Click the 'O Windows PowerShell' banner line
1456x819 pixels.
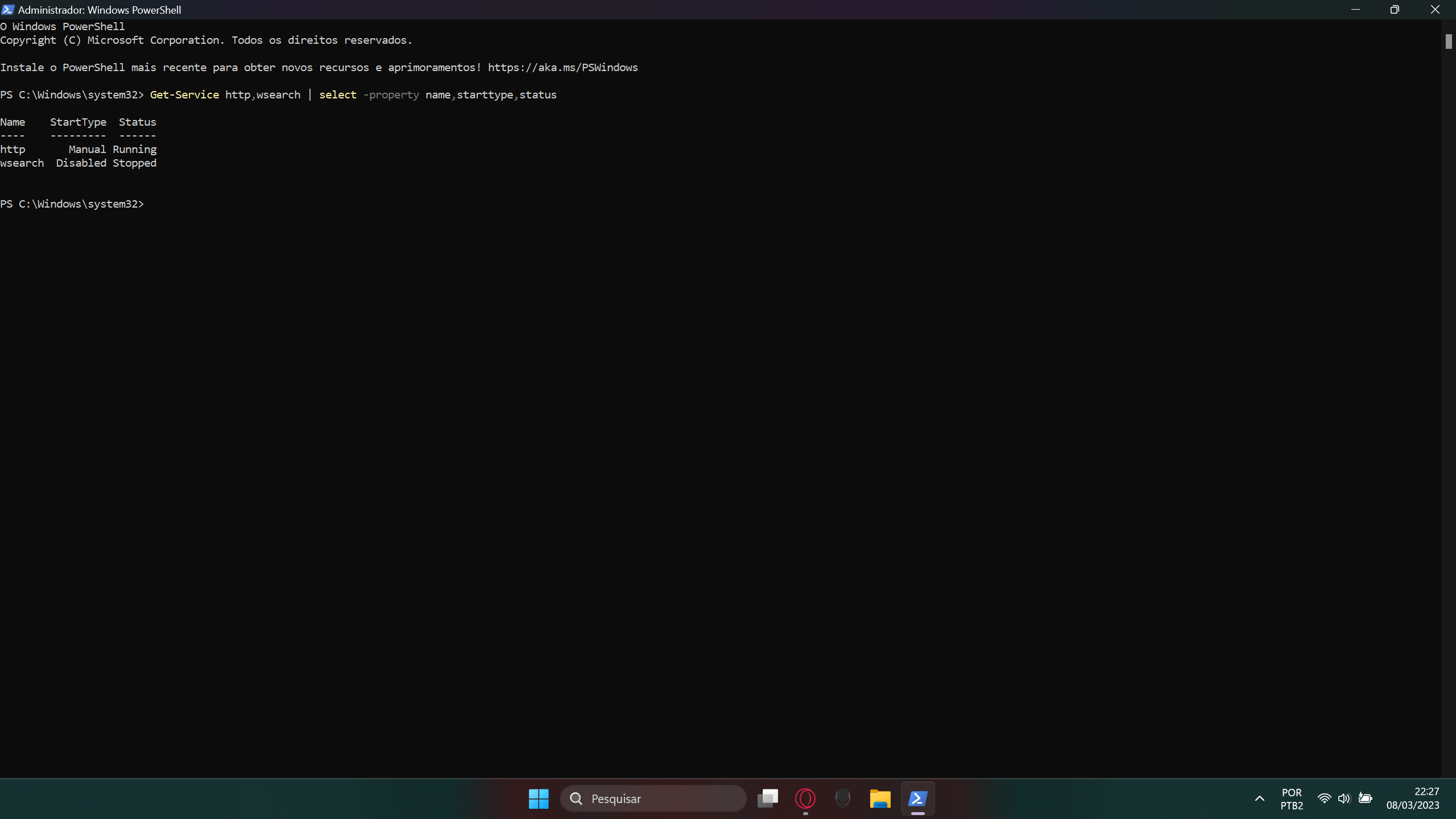(x=63, y=27)
